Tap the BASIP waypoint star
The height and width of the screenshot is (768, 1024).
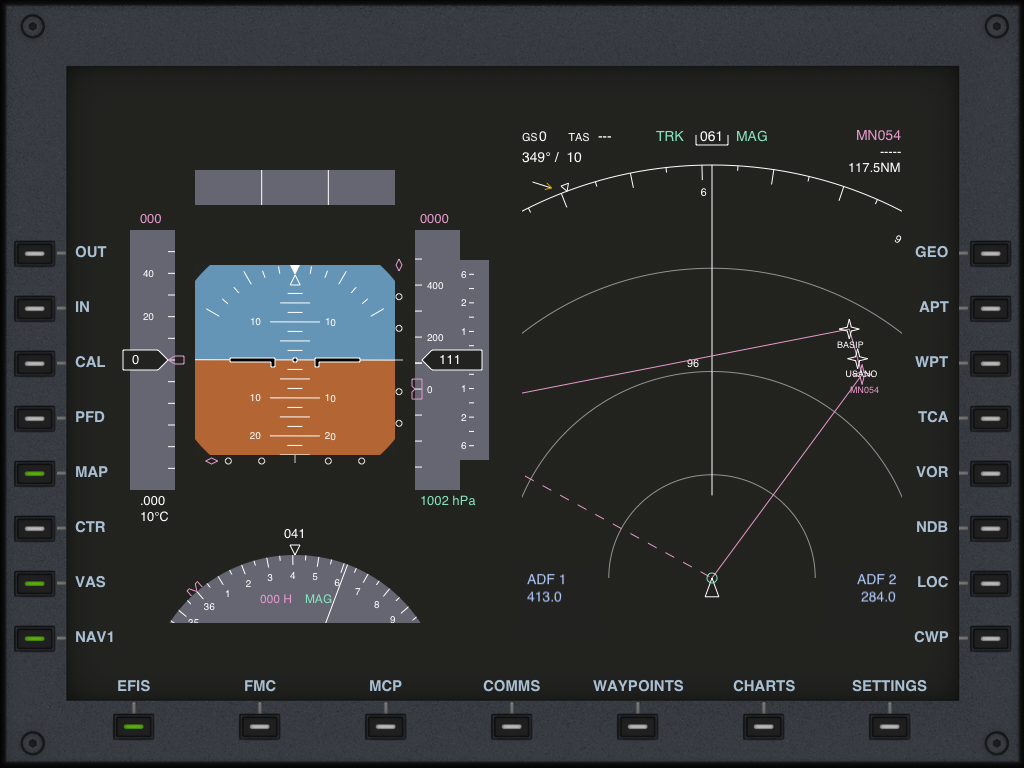click(x=849, y=329)
